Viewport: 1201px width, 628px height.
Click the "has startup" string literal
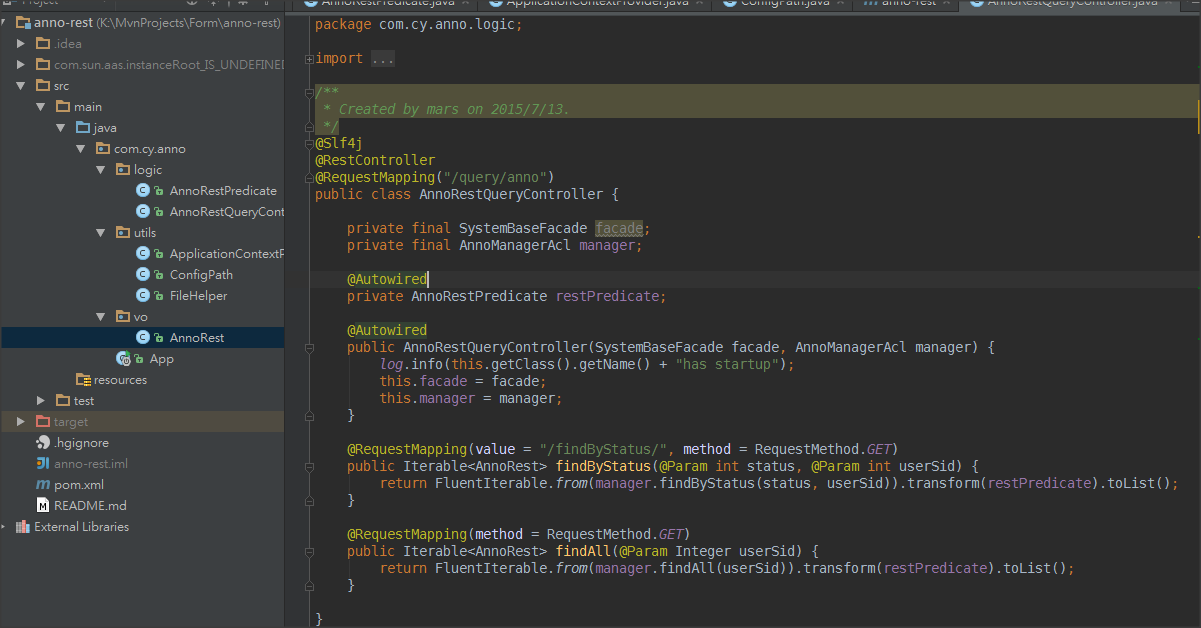click(727, 364)
